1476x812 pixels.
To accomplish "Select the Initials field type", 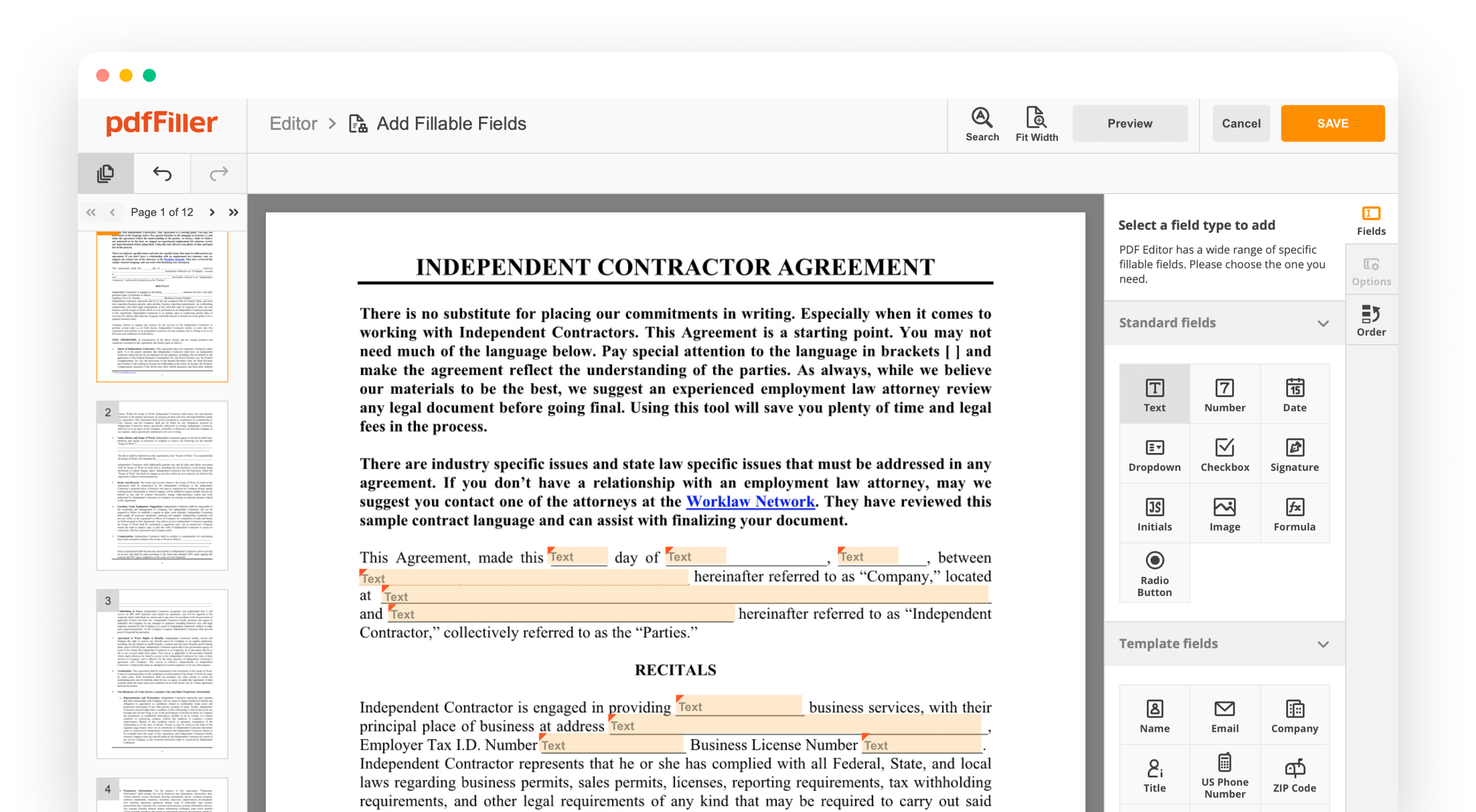I will coord(1155,514).
